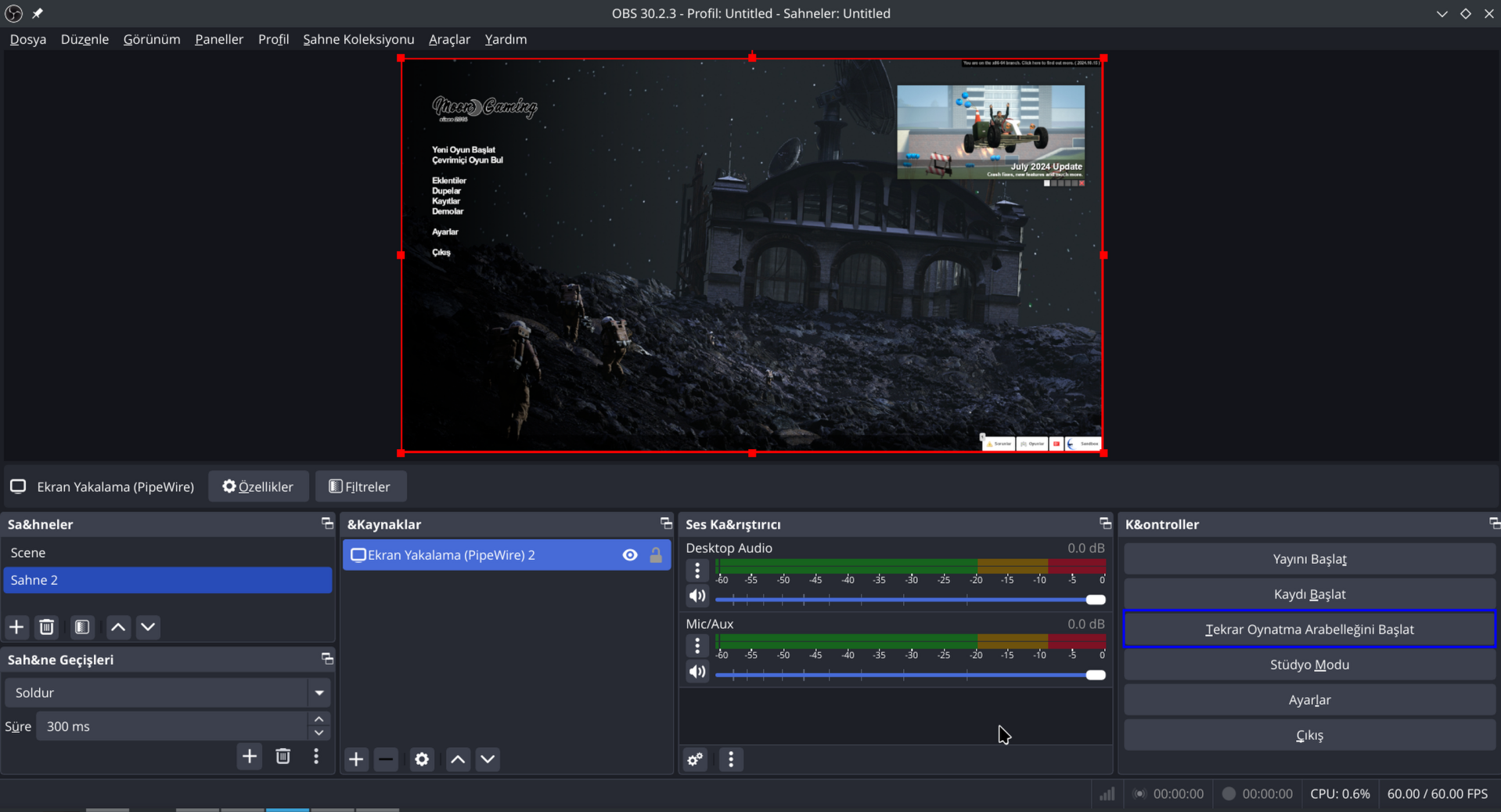Click Kaydı Başlat button

click(x=1309, y=594)
